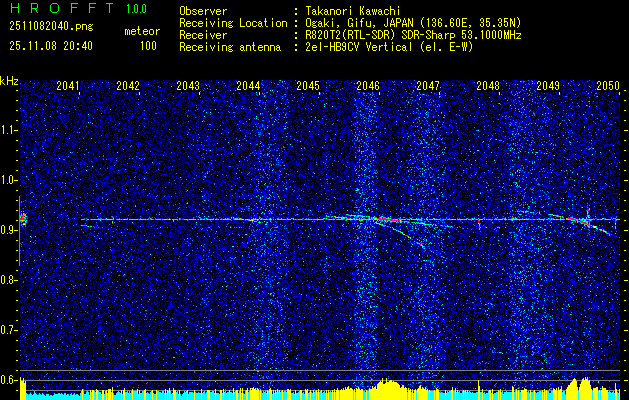Screen dimensions: 629x400
Task: Click the 1.0 kHz axis label
Action: (x=8, y=180)
